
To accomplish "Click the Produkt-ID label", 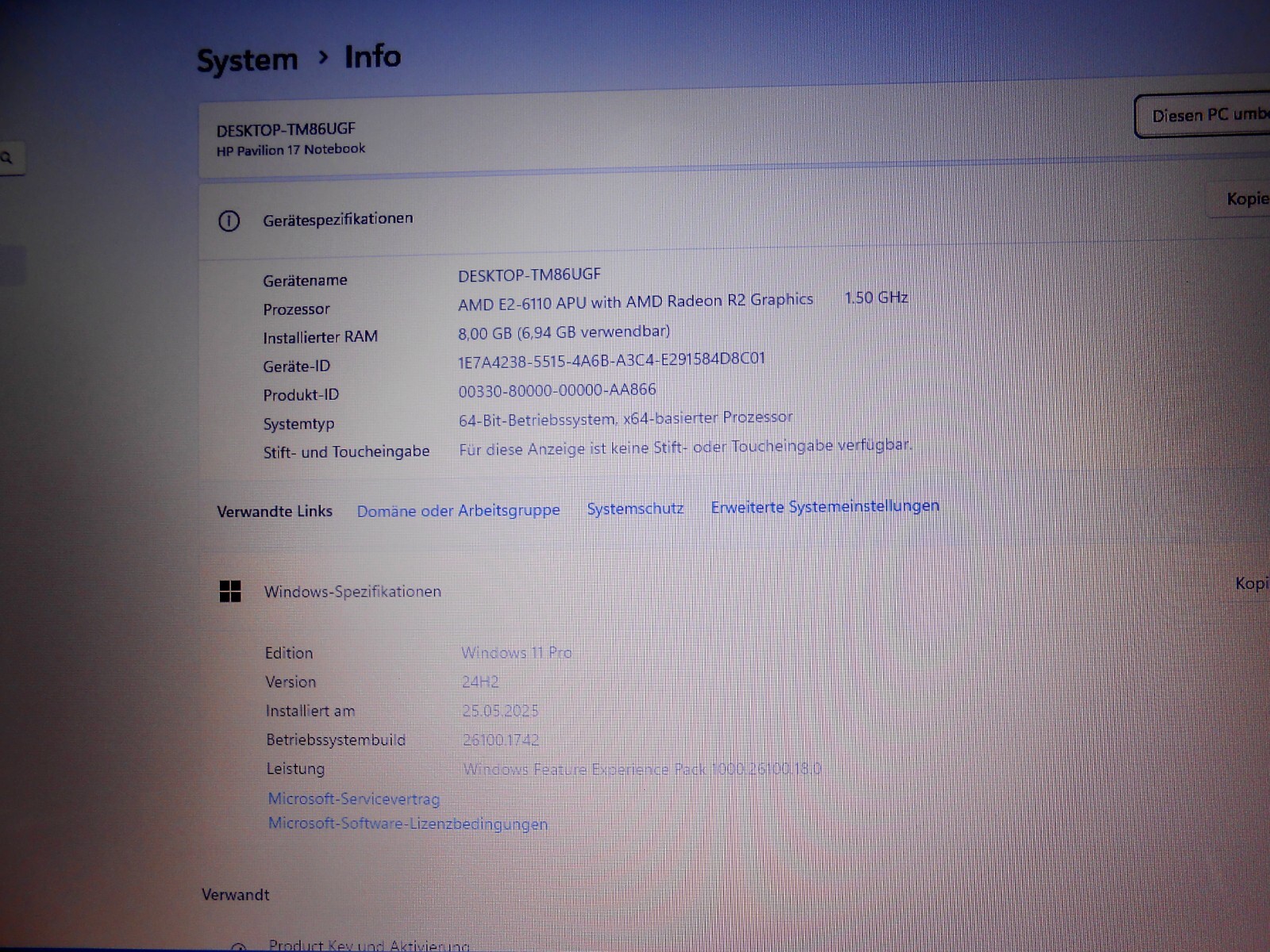I will click(x=301, y=395).
